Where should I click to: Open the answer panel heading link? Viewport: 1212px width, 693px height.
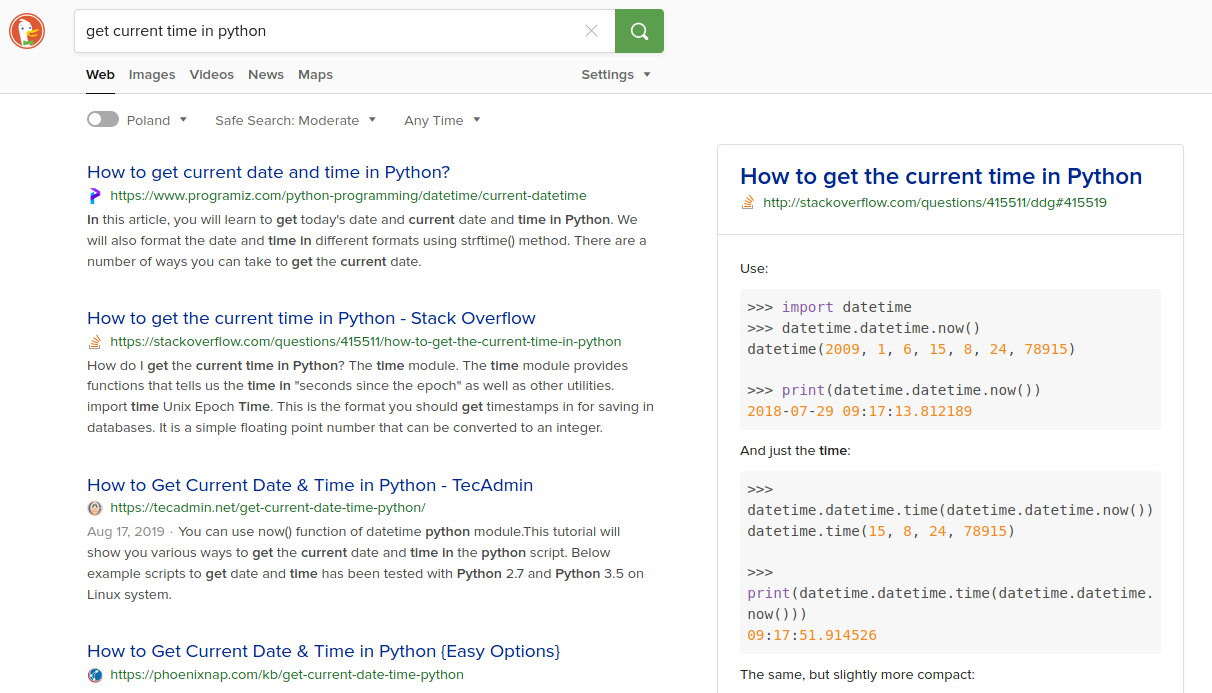941,177
